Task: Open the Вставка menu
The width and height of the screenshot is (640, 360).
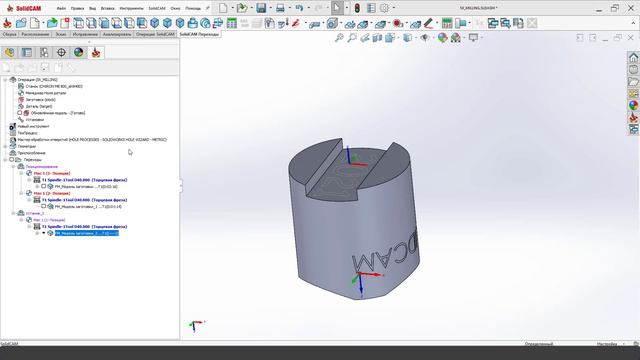Action: (x=108, y=8)
